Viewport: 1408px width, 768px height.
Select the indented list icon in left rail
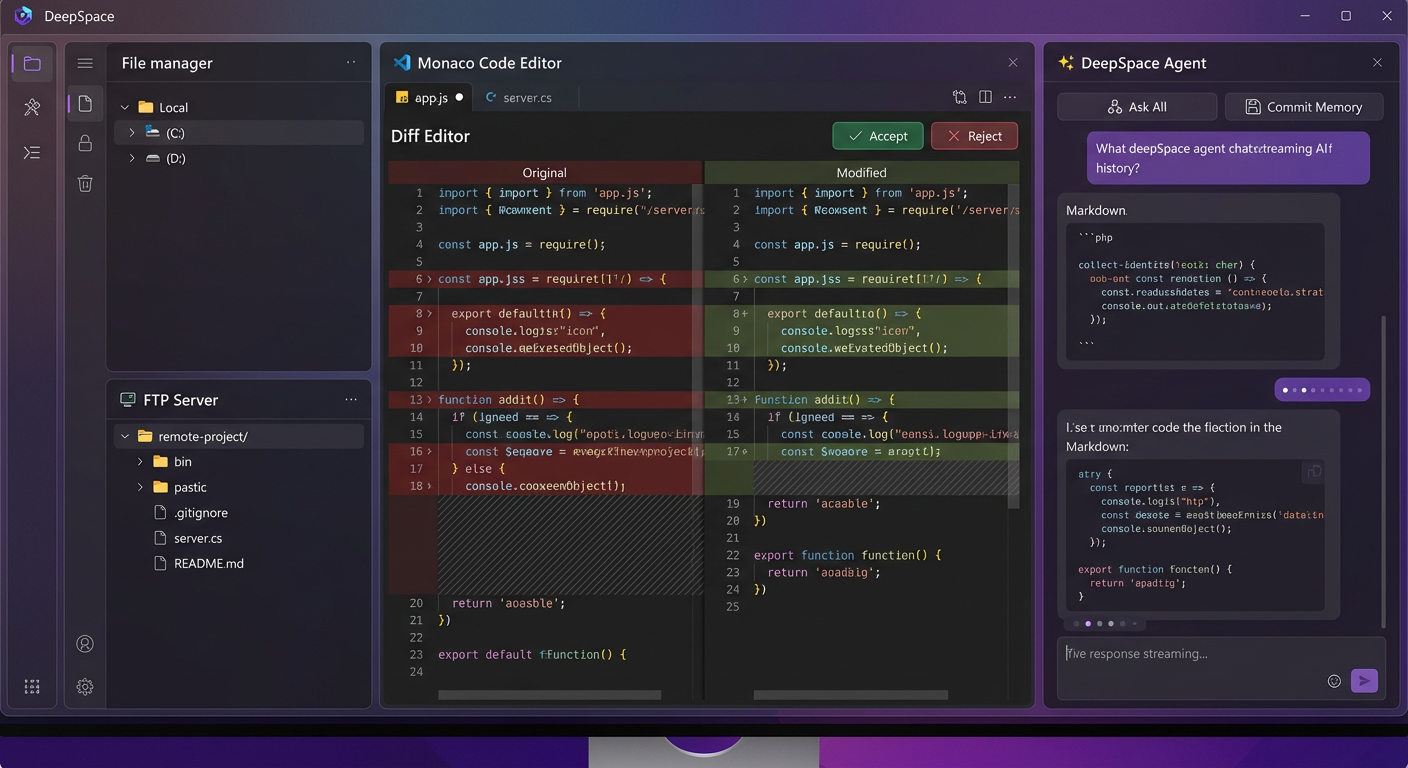[32, 153]
